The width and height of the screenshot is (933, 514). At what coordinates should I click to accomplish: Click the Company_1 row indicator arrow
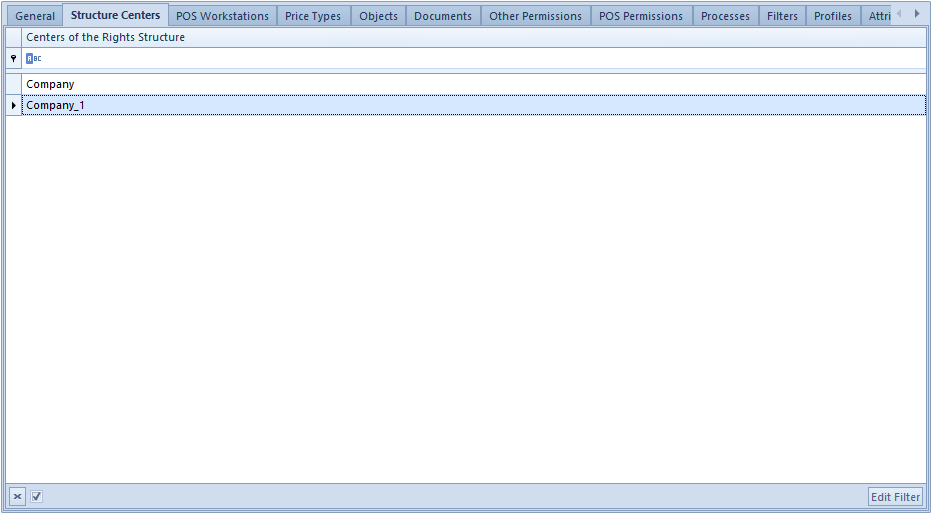(14, 105)
